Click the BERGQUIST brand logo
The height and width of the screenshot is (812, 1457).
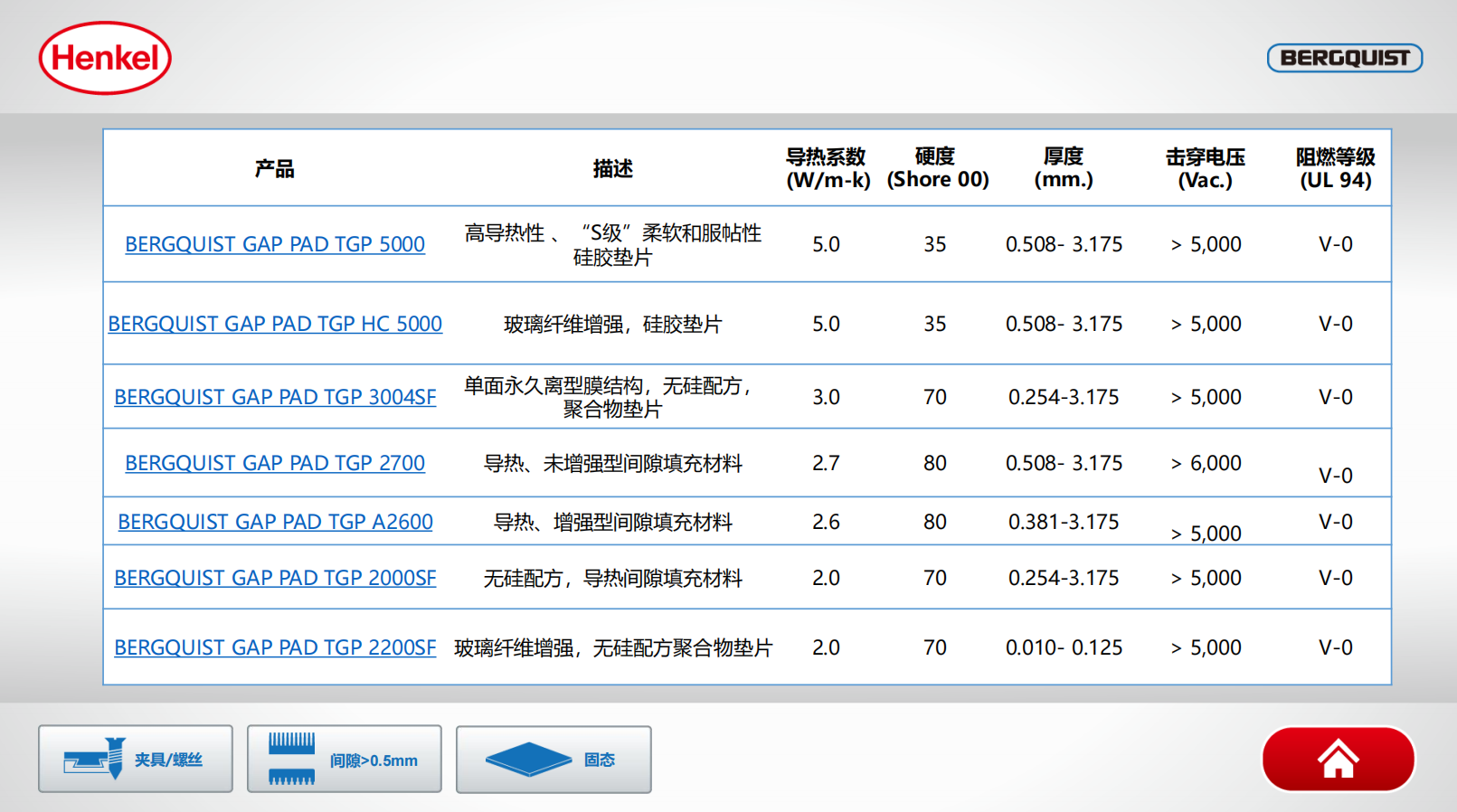1344,58
